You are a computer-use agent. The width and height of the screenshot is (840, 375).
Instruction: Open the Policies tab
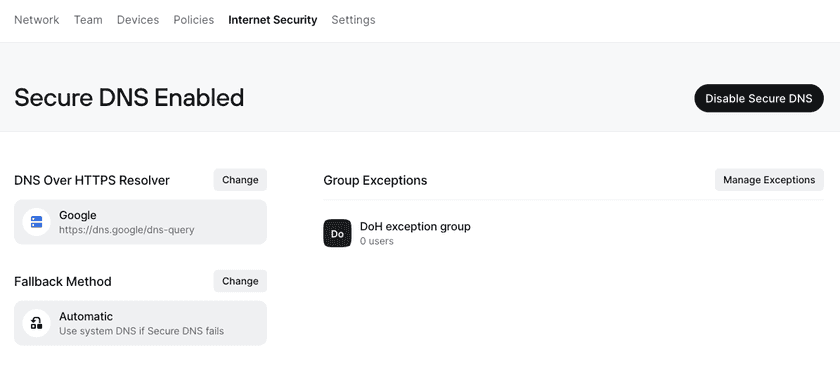click(193, 20)
